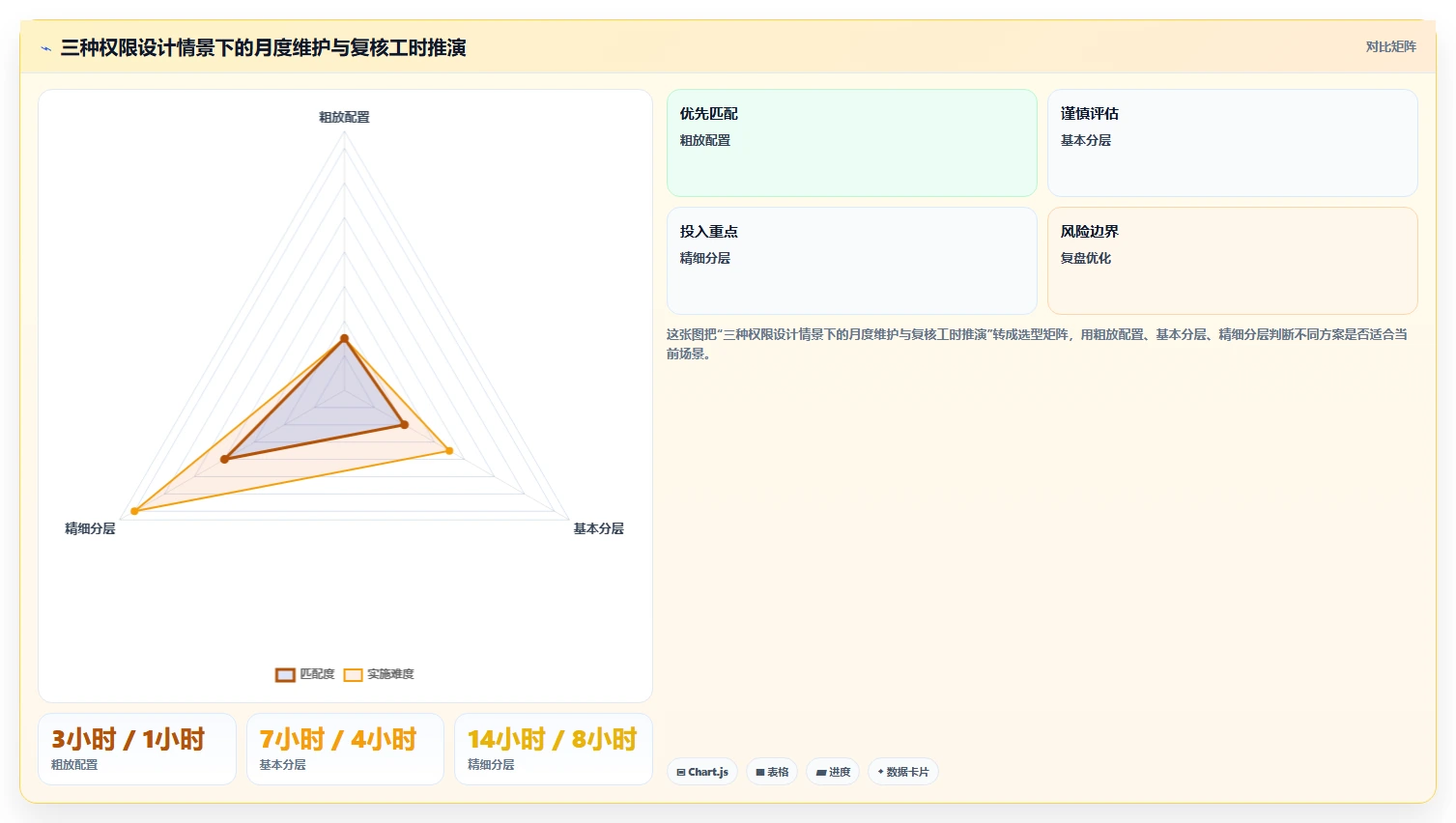
Task: Open the 投入重点 card
Action: (851, 261)
